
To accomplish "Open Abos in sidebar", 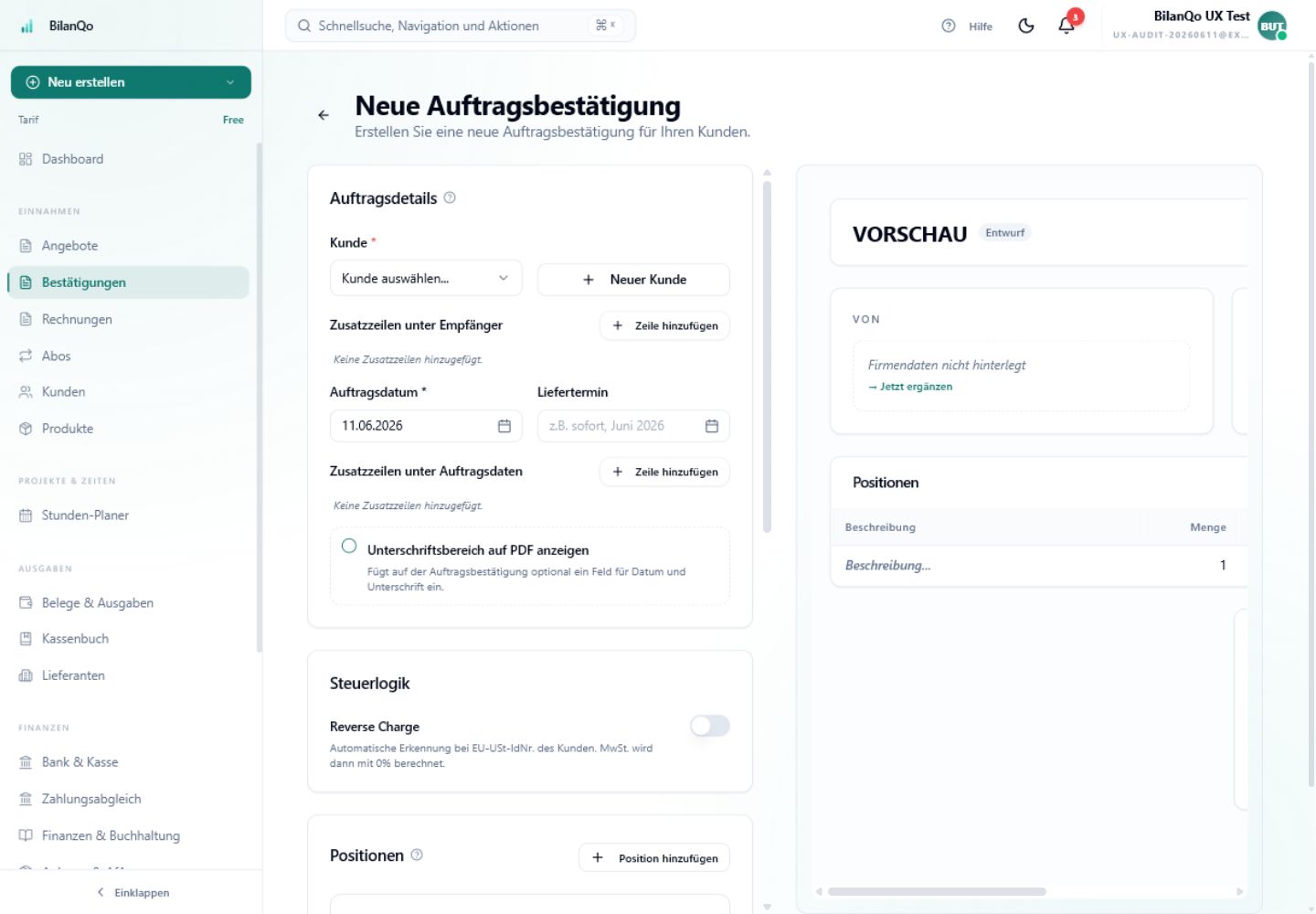I will pos(129,356).
